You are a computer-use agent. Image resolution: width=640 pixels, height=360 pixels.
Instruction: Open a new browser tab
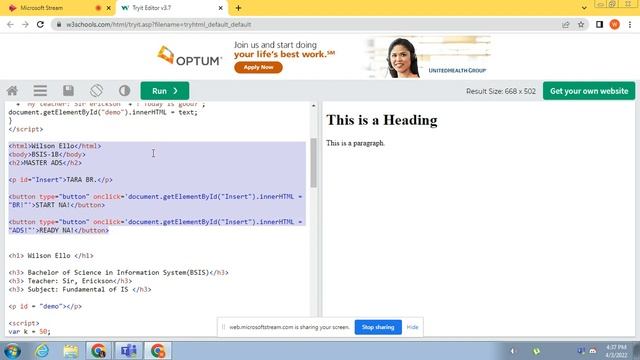238,8
